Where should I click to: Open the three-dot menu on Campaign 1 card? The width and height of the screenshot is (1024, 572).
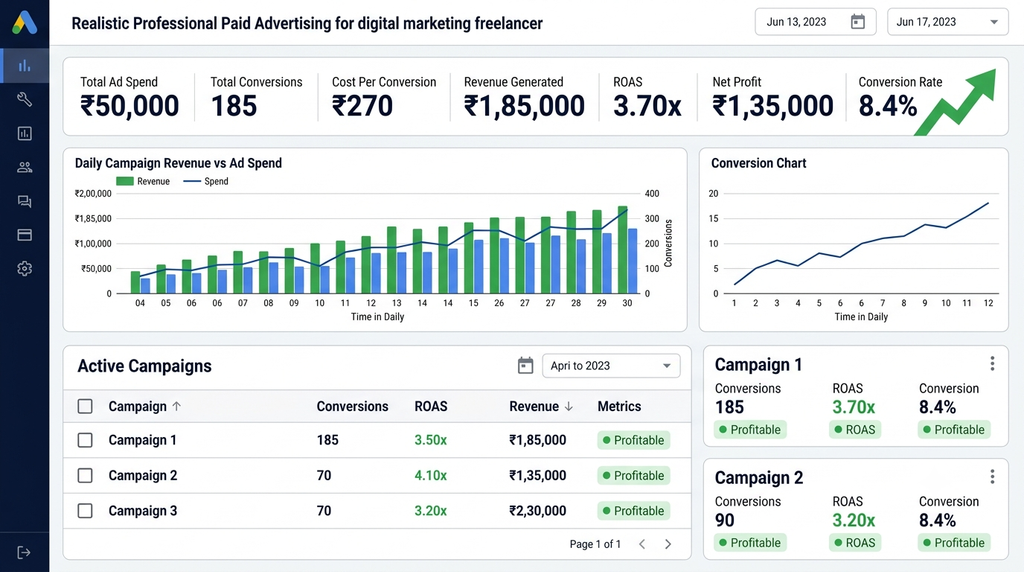point(992,364)
